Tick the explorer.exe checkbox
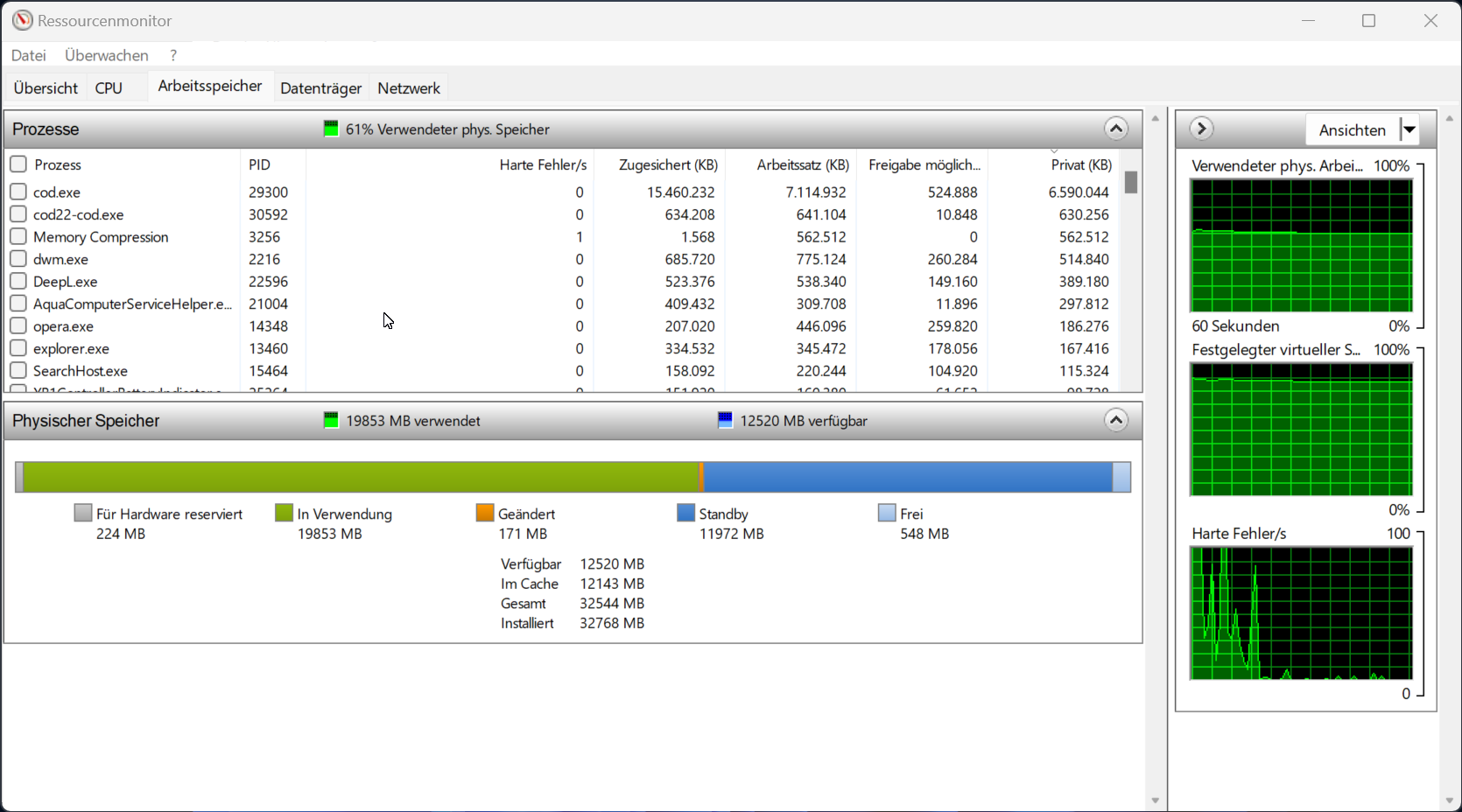 [18, 347]
